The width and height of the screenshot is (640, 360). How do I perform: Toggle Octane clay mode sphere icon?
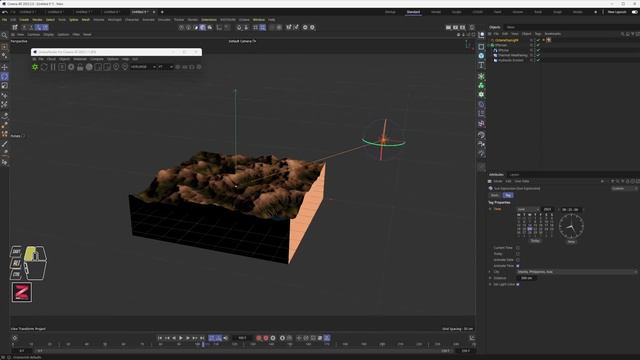(x=89, y=67)
